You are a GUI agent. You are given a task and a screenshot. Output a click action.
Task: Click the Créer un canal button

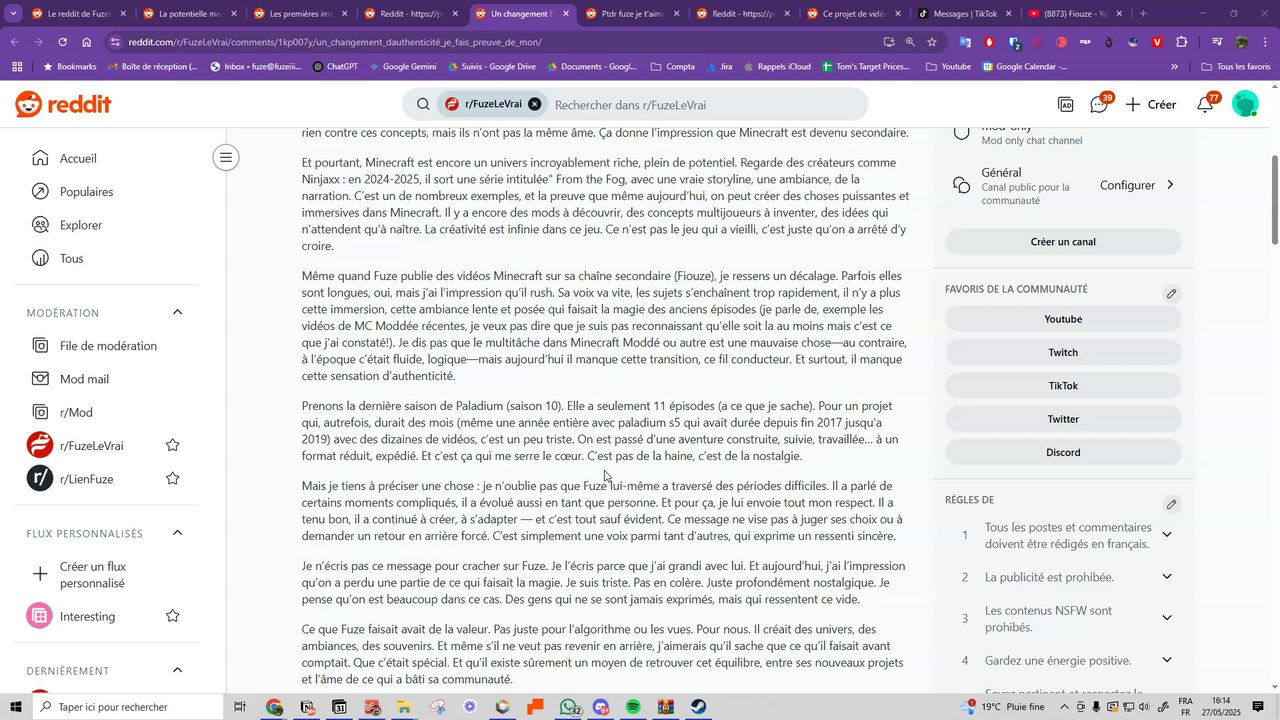1063,242
